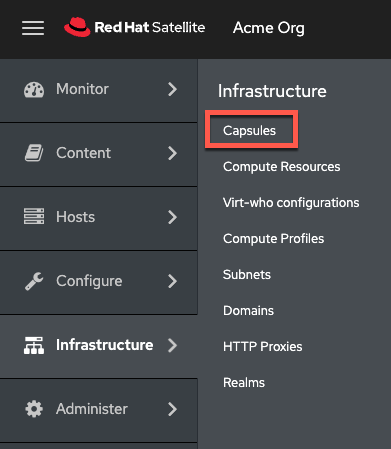391x449 pixels.
Task: Select Monitor in the sidebar
Action: tap(99, 89)
